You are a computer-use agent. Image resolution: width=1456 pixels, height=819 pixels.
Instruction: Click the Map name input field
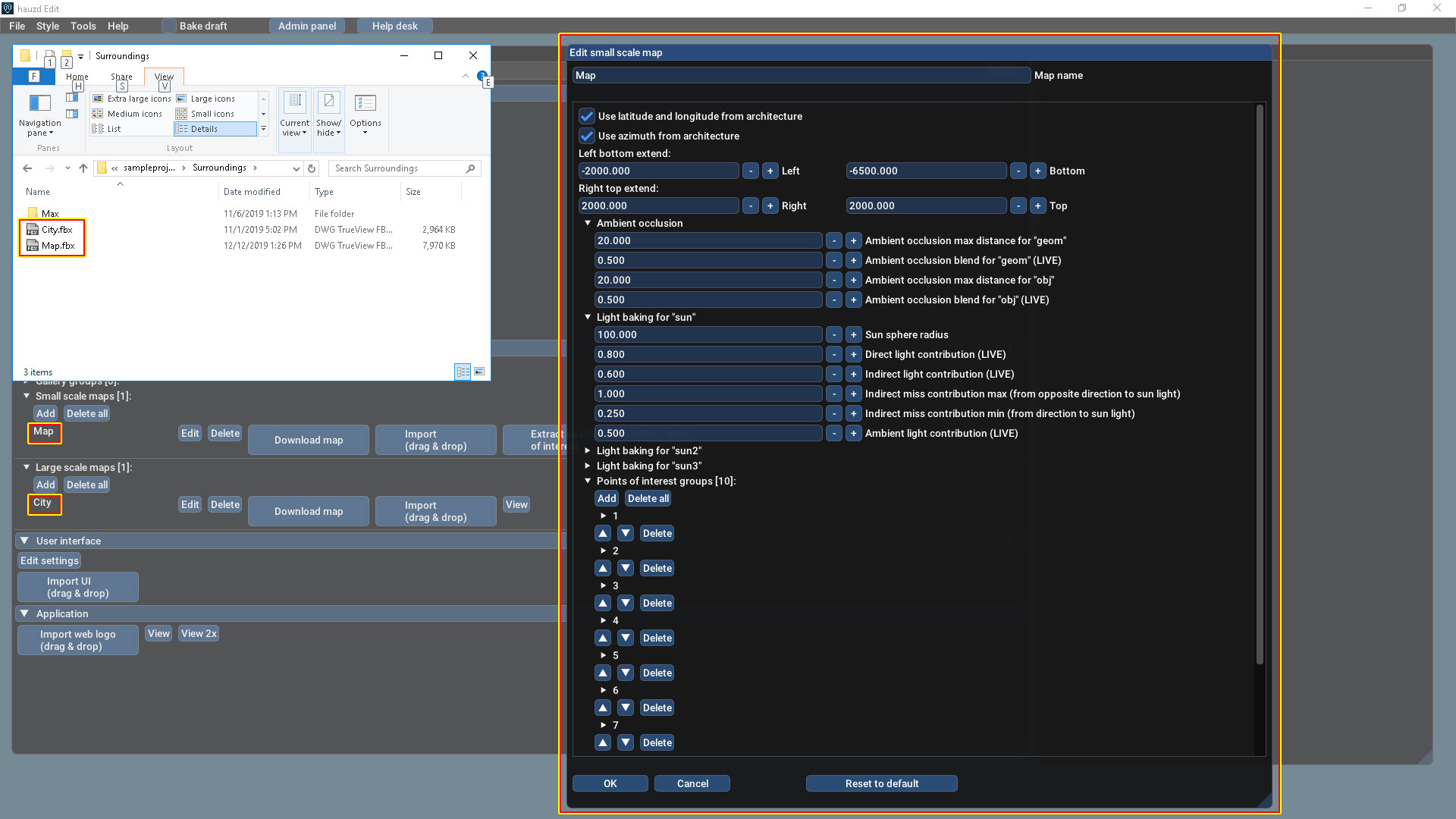click(801, 75)
